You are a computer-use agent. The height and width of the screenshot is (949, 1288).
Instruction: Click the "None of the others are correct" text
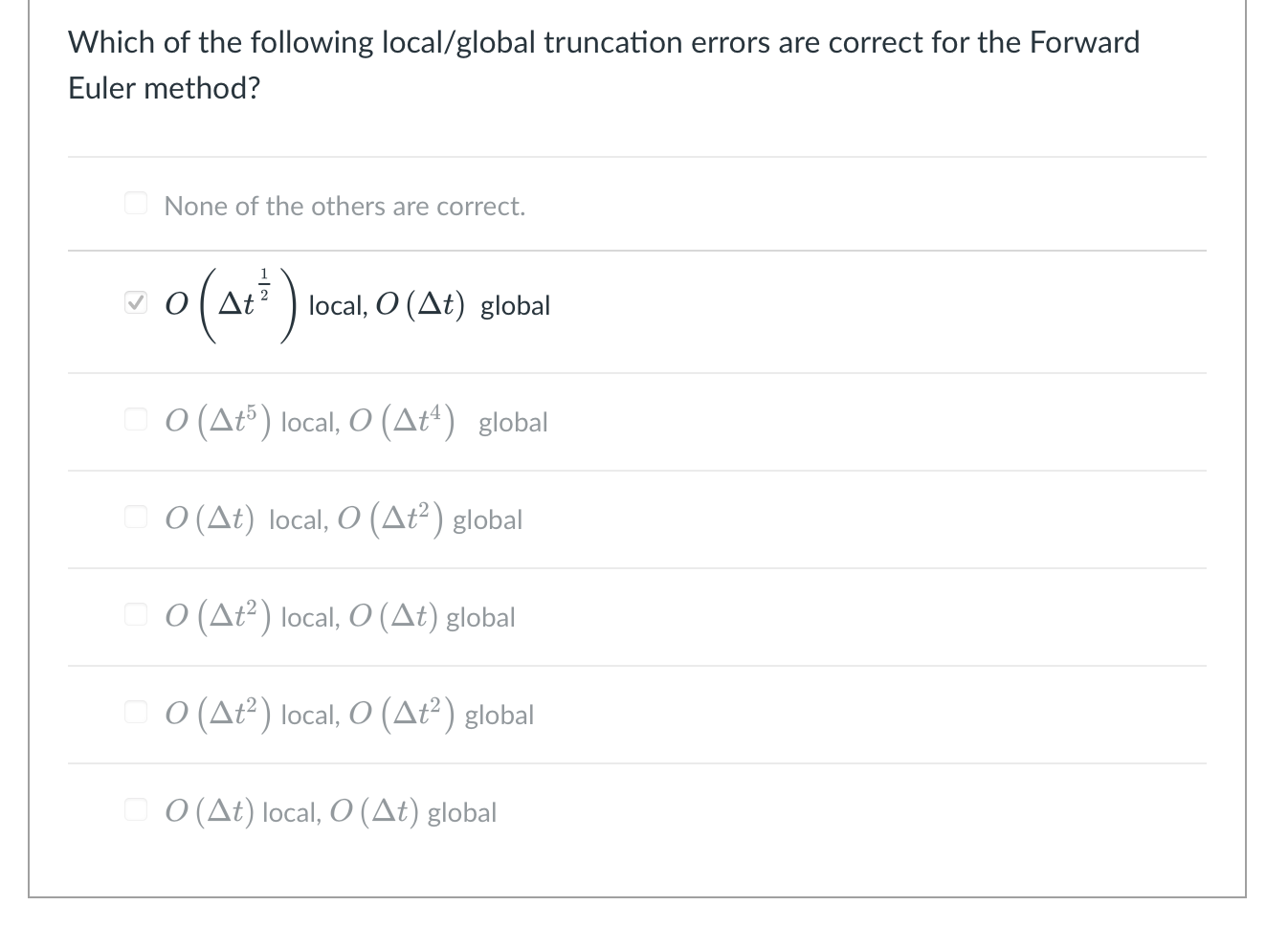pos(344,206)
